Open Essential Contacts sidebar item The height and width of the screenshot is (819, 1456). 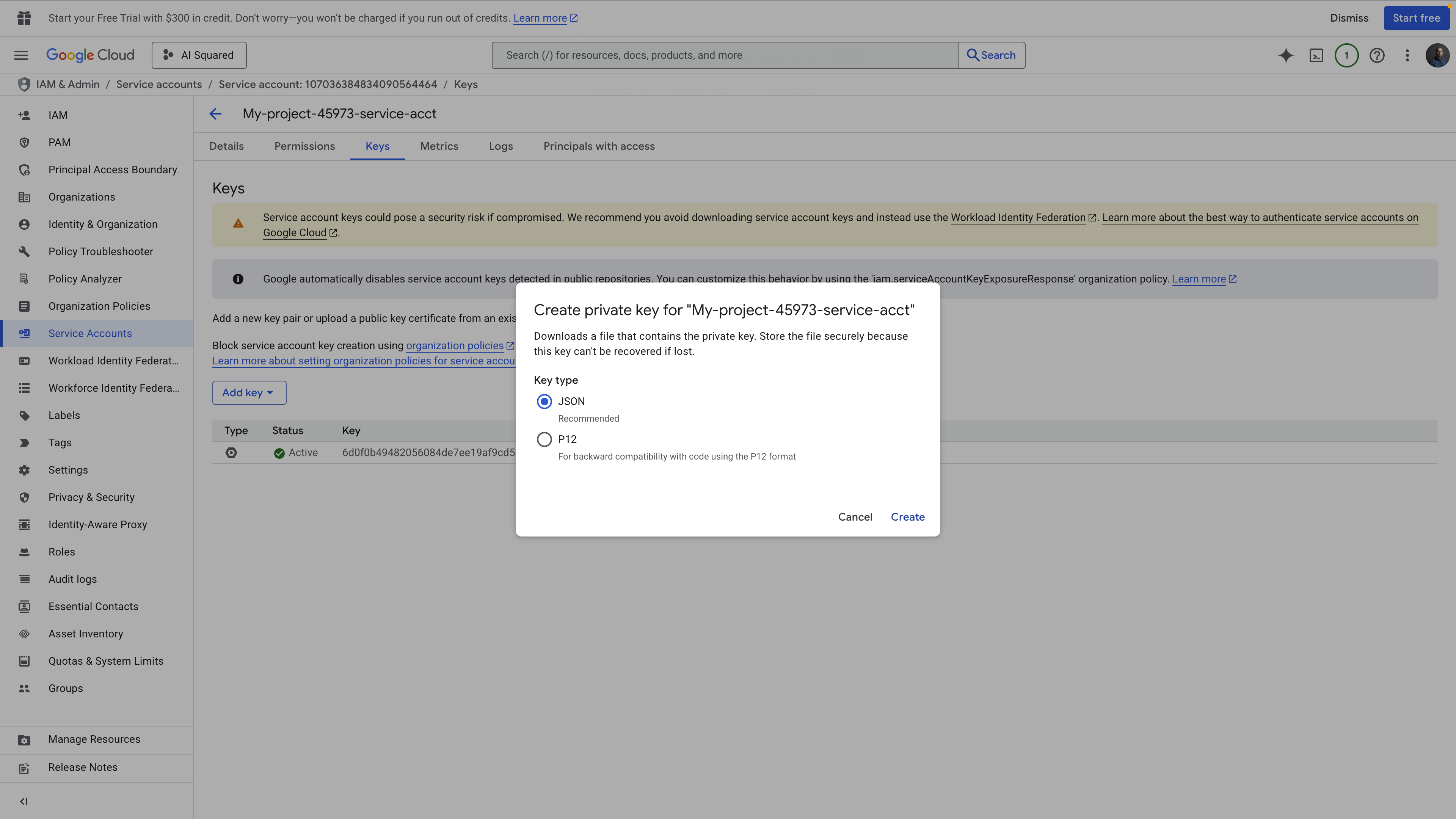(97, 607)
